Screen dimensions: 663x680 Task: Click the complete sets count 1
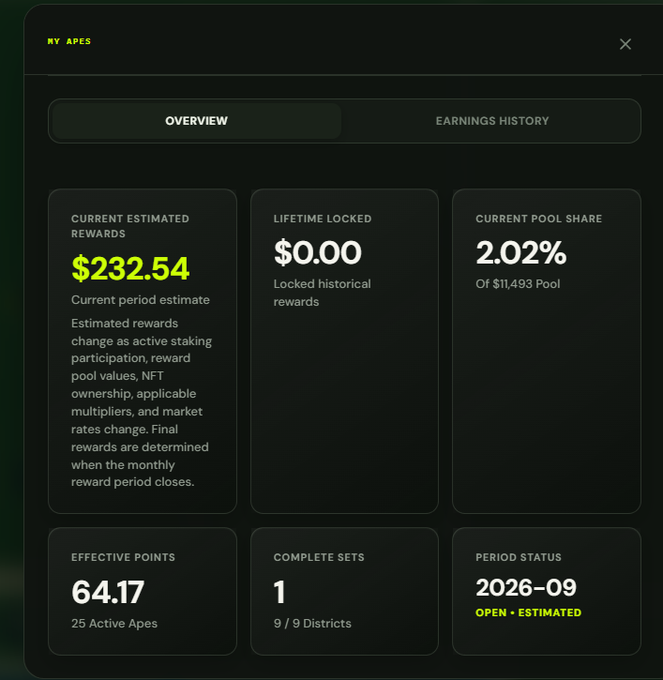(x=279, y=592)
